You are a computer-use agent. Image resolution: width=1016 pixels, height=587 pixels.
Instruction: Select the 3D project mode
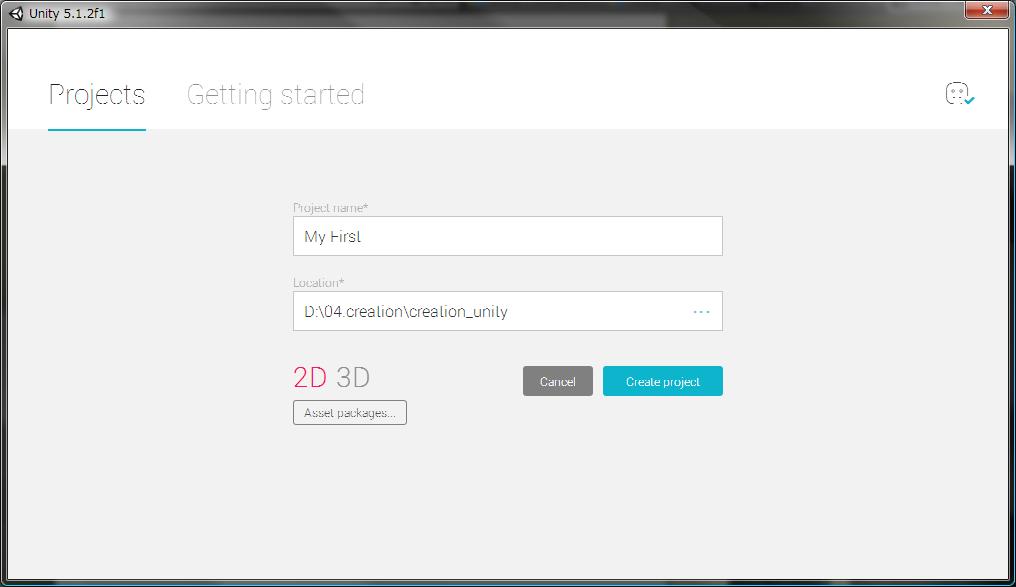pos(353,377)
